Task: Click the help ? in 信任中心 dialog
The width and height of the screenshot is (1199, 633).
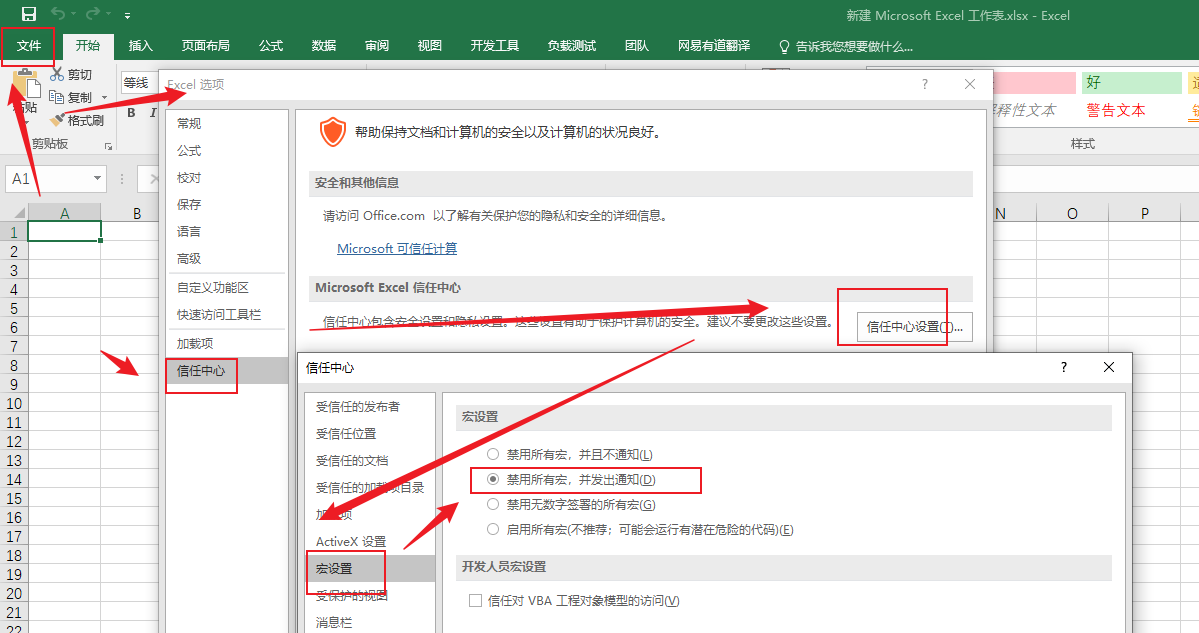Action: 1064,368
